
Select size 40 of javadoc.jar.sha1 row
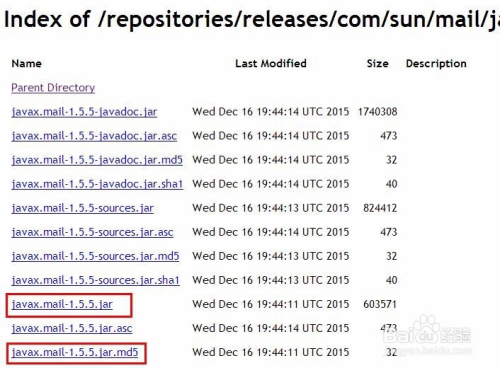pos(392,184)
